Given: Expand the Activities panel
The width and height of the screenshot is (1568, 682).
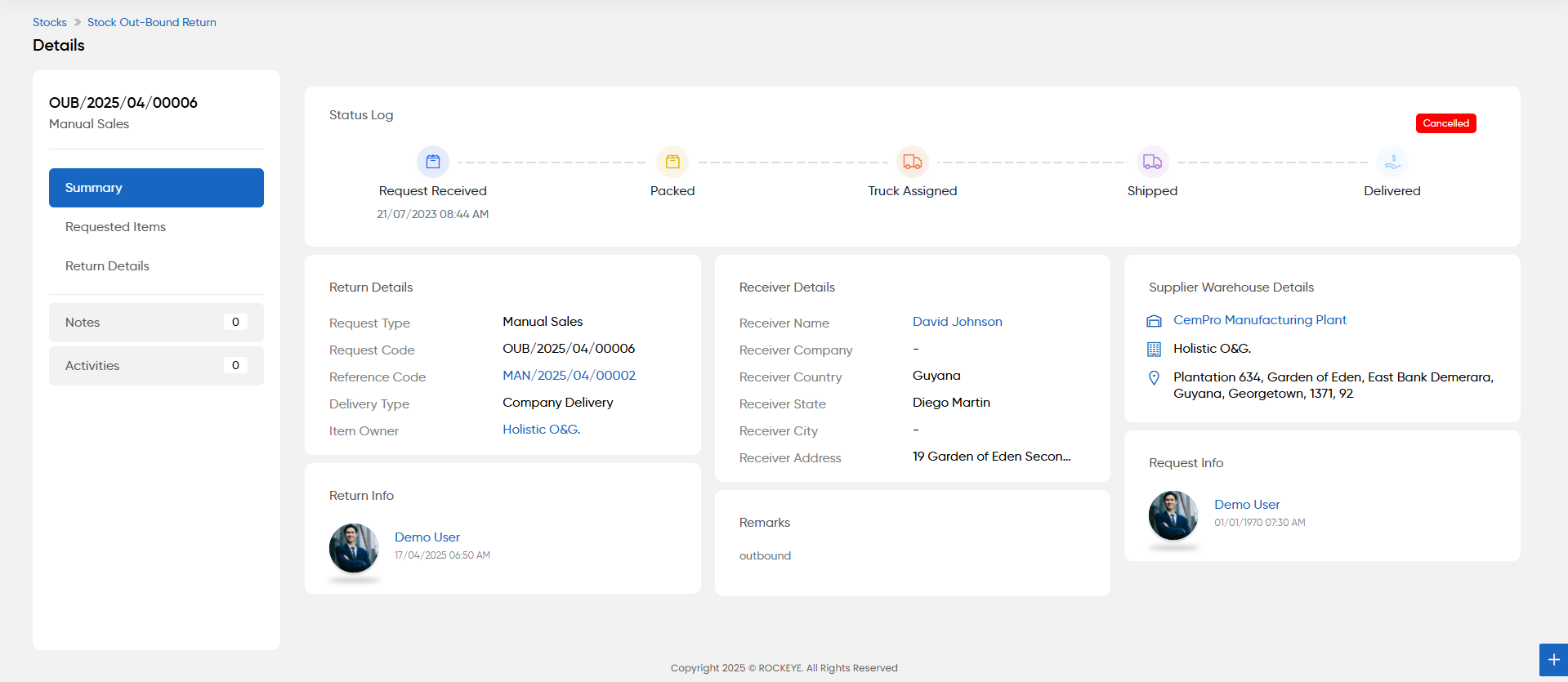Looking at the screenshot, I should coord(156,366).
